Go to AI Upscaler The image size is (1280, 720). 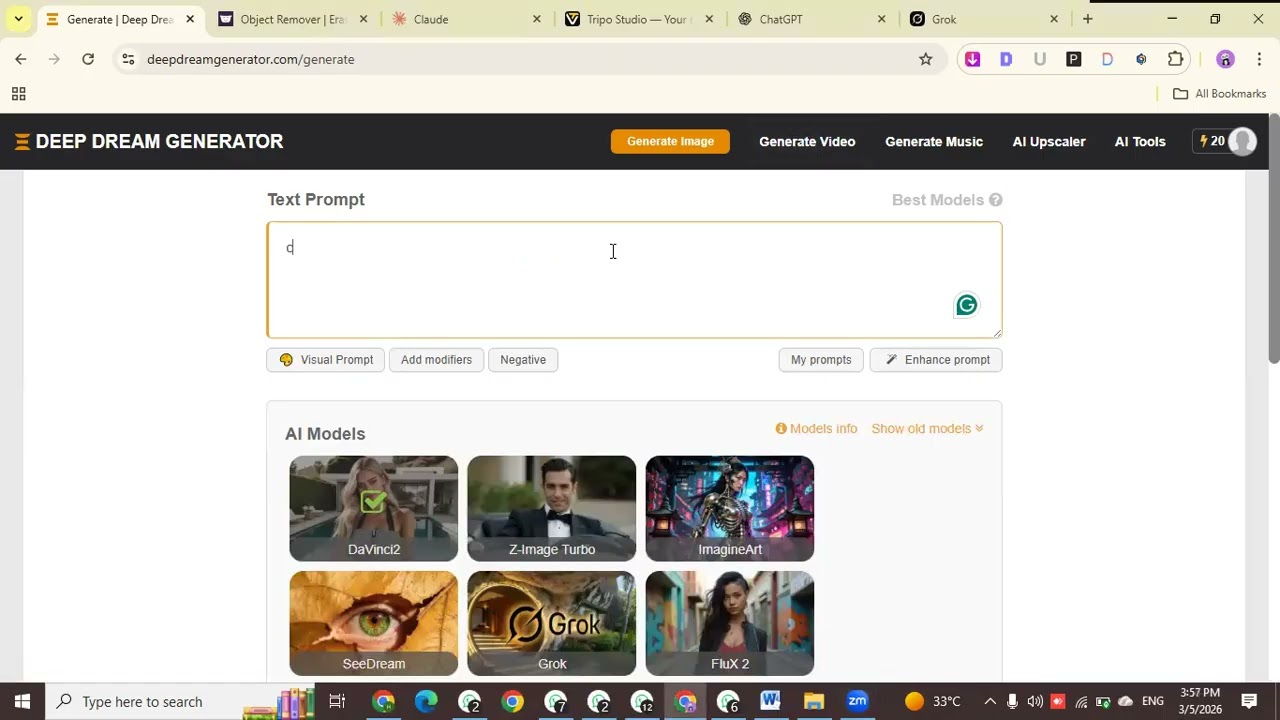click(1049, 142)
